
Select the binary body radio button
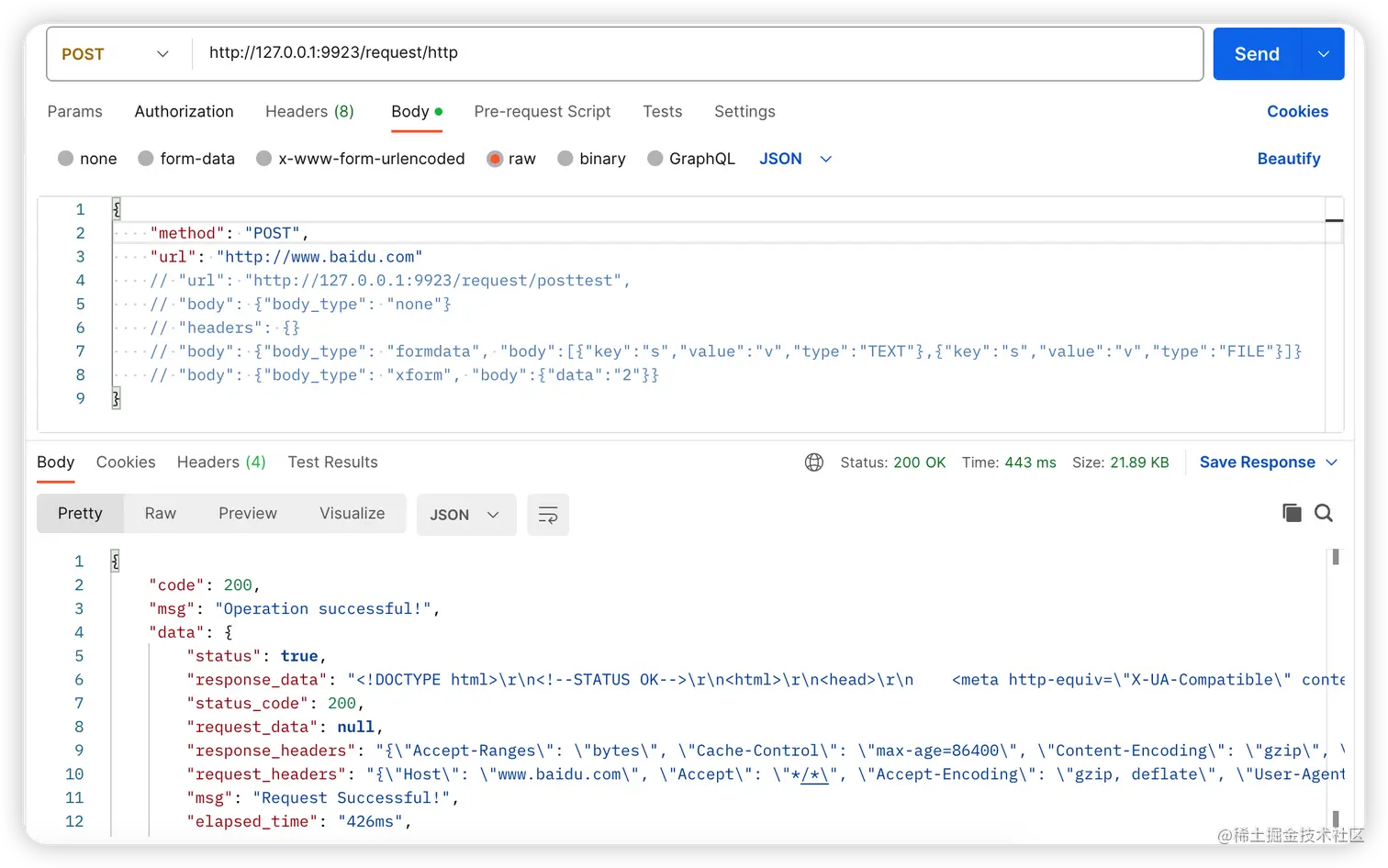coord(565,159)
